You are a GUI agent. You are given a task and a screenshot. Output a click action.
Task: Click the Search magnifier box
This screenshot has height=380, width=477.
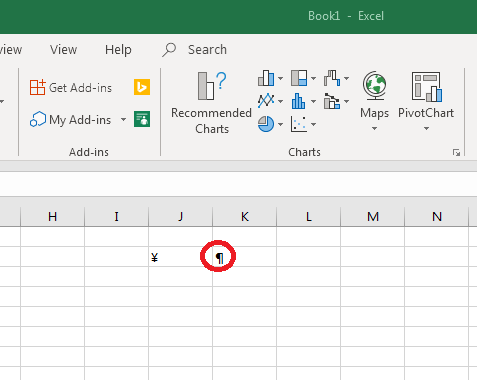tap(195, 50)
